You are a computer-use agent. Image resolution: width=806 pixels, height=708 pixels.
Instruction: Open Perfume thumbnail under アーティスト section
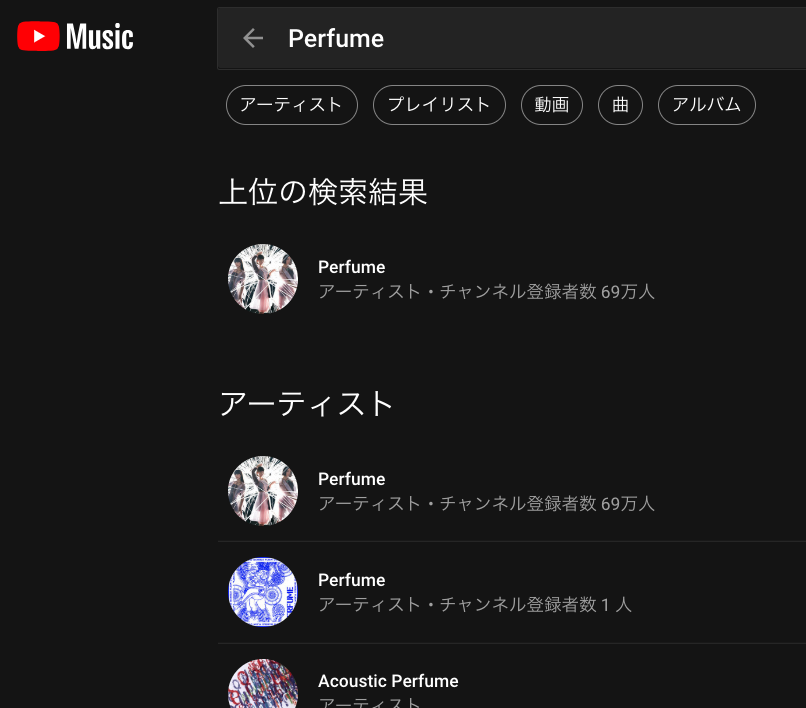[x=263, y=491]
